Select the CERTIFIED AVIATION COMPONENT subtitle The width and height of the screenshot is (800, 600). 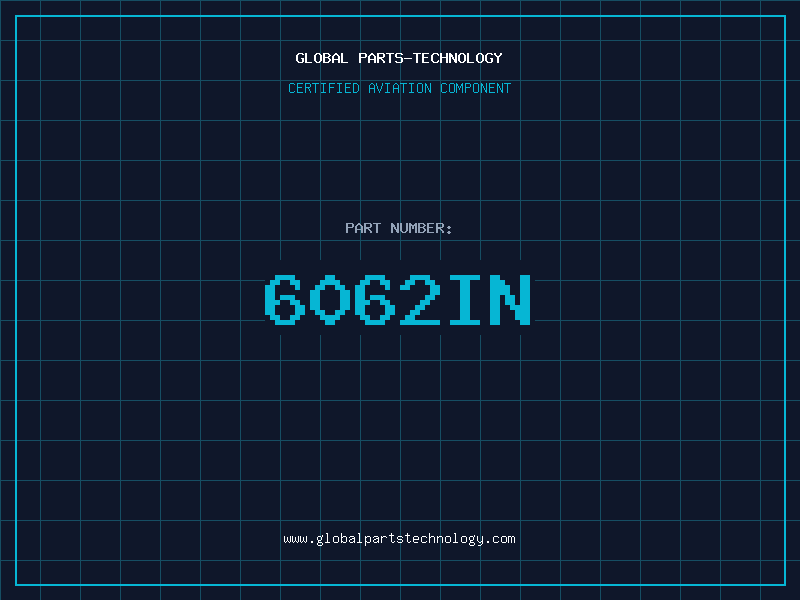pyautogui.click(x=399, y=88)
